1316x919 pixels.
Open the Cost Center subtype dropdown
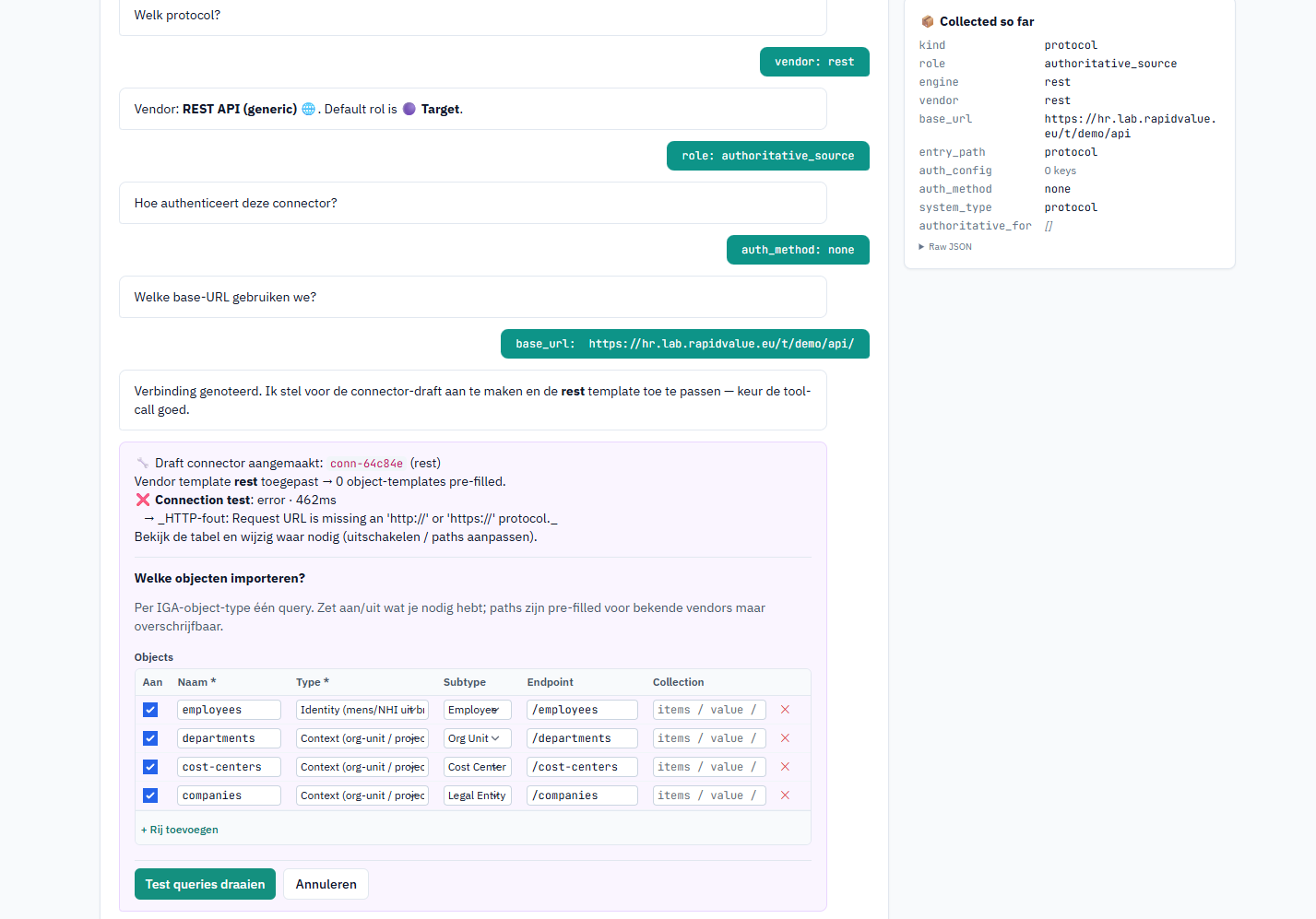477,767
